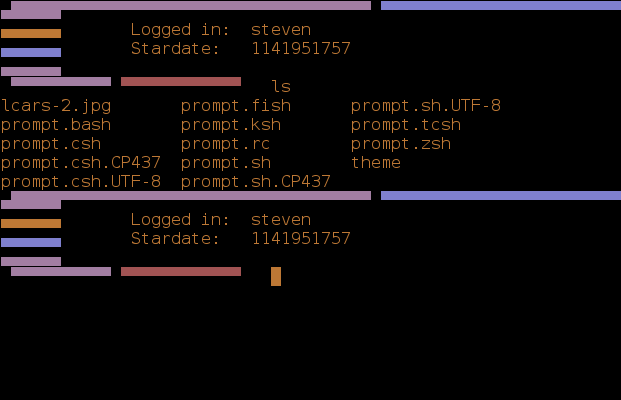Click the red bar left of the ls command
The width and height of the screenshot is (621, 400).
[x=181, y=81]
